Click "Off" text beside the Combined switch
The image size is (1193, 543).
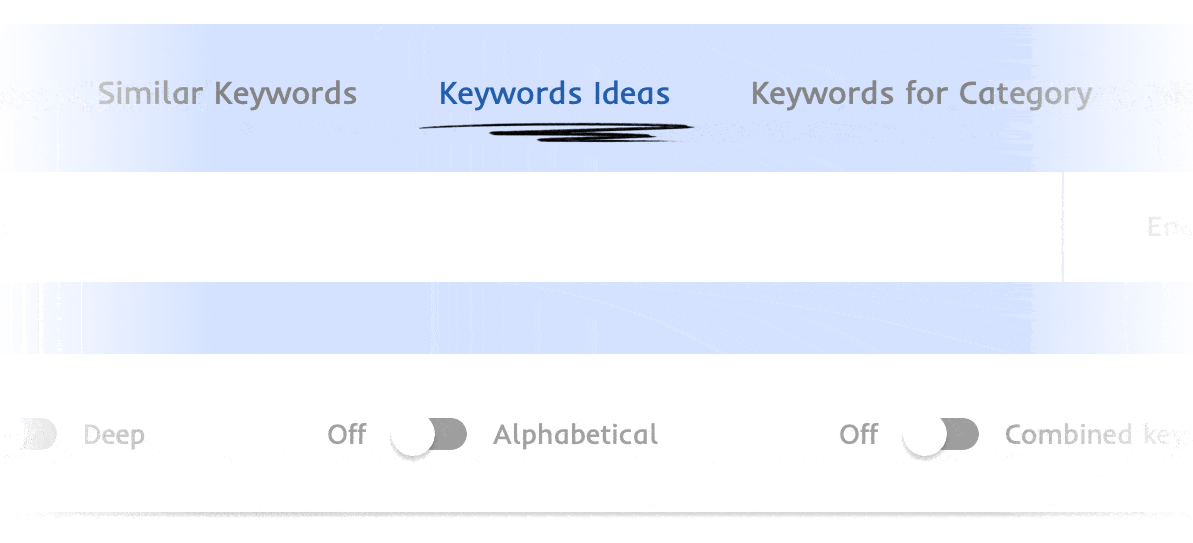[859, 435]
